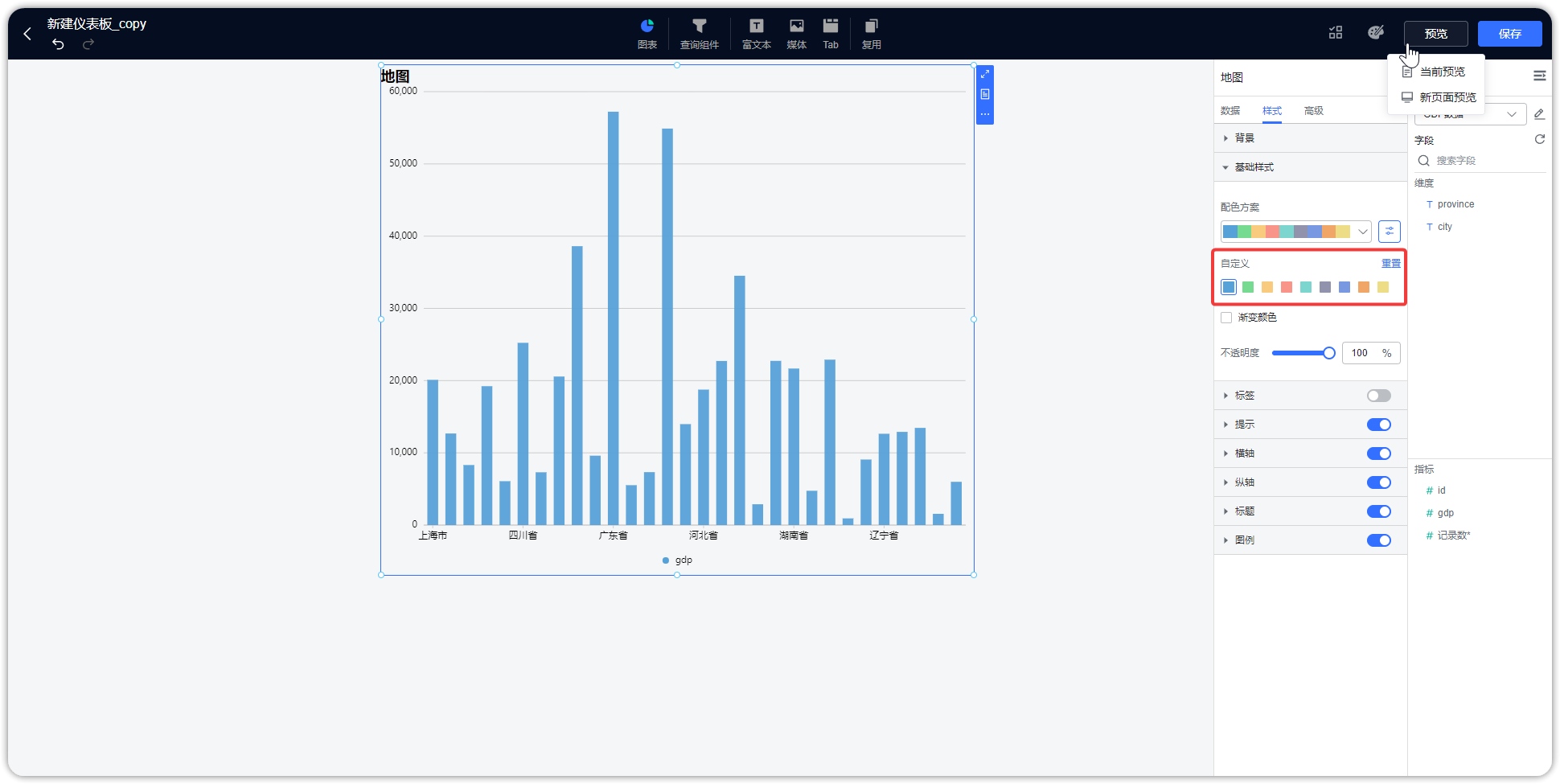The width and height of the screenshot is (1560, 784).
Task: Select the orange custom color swatch
Action: tap(1364, 287)
